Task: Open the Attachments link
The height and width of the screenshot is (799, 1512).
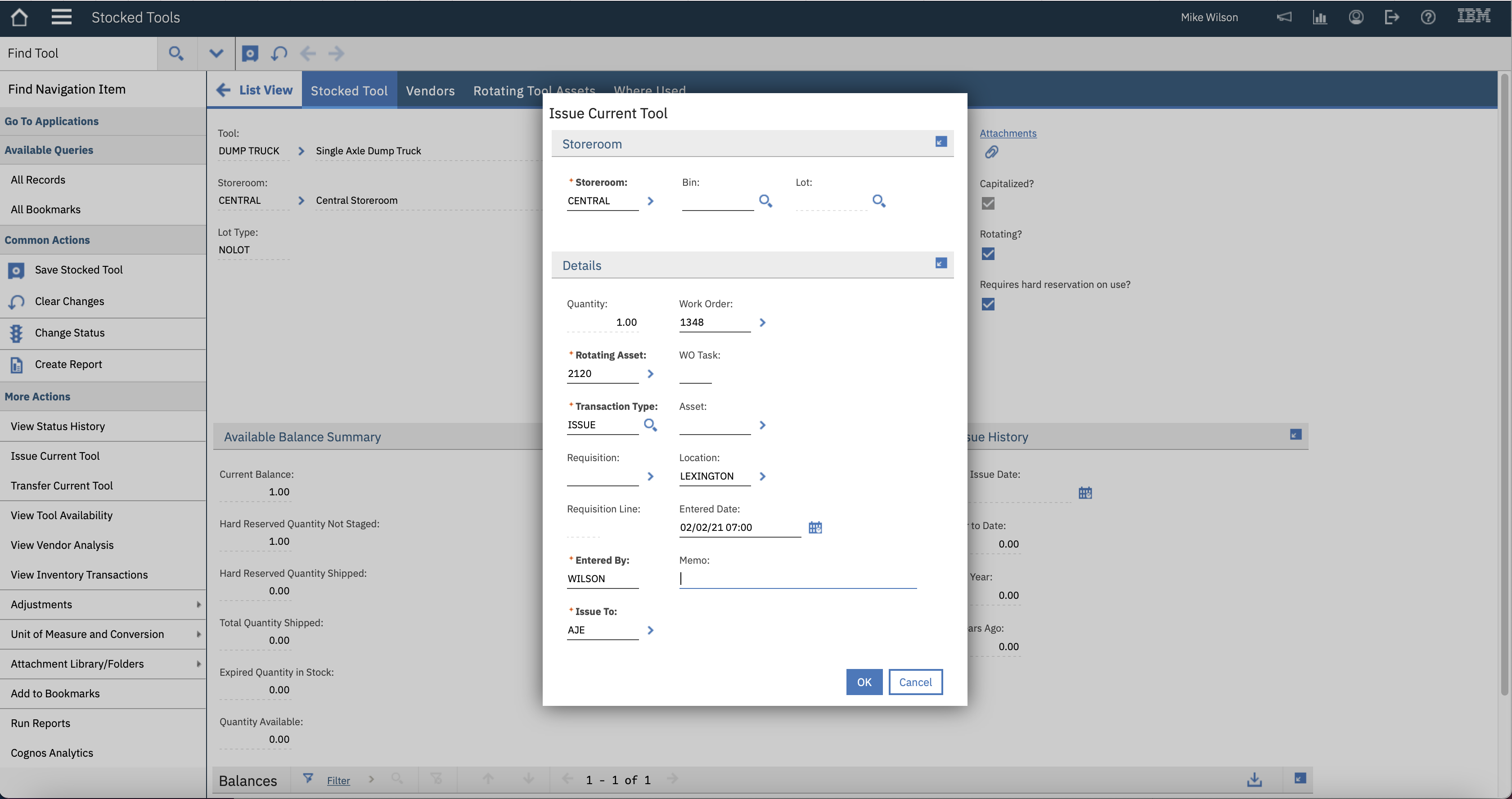Action: point(1008,133)
